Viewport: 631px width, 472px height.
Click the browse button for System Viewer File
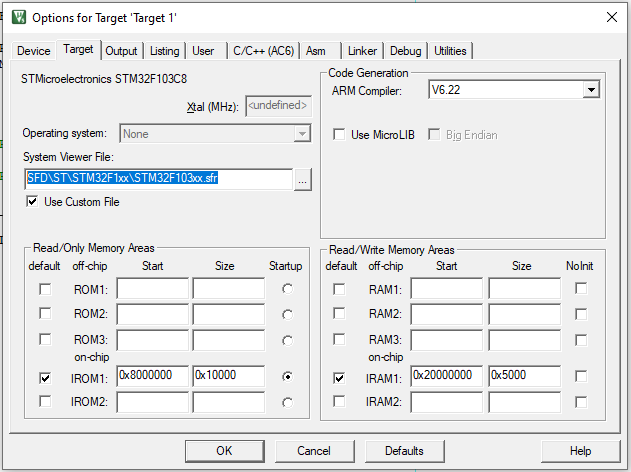pos(303,179)
